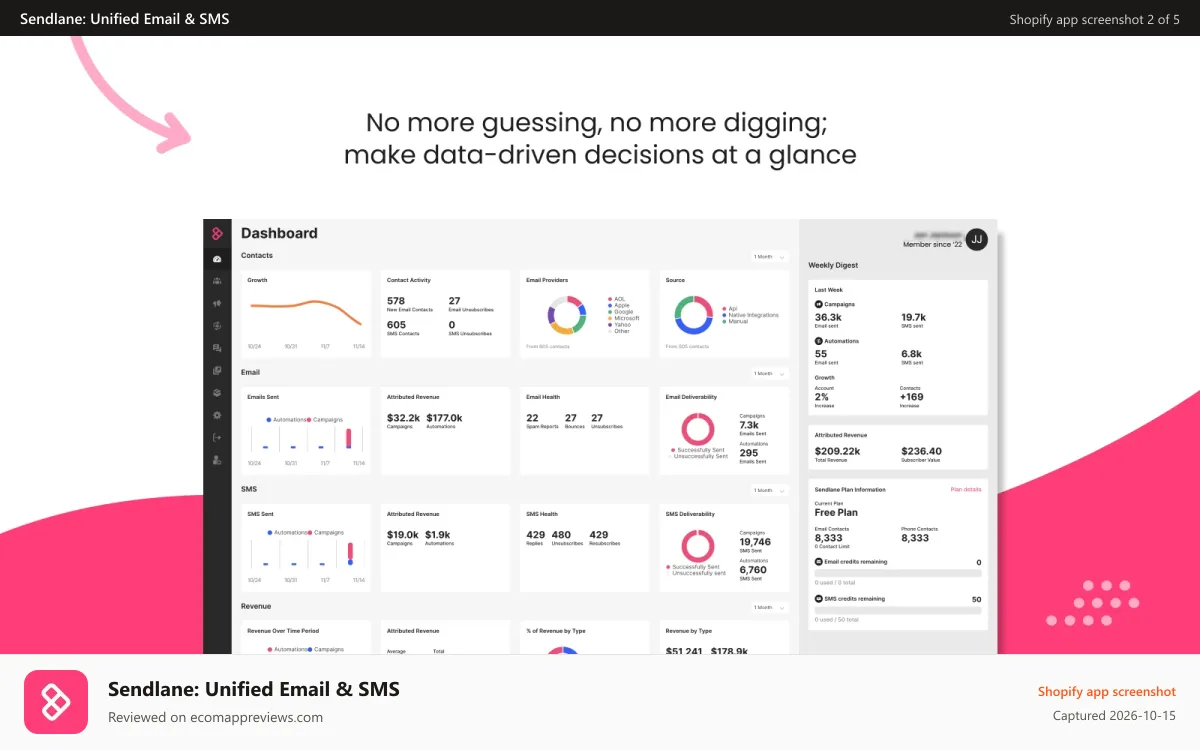Click the 19.7k SMS sent value
The height and width of the screenshot is (750, 1200).
point(913,317)
